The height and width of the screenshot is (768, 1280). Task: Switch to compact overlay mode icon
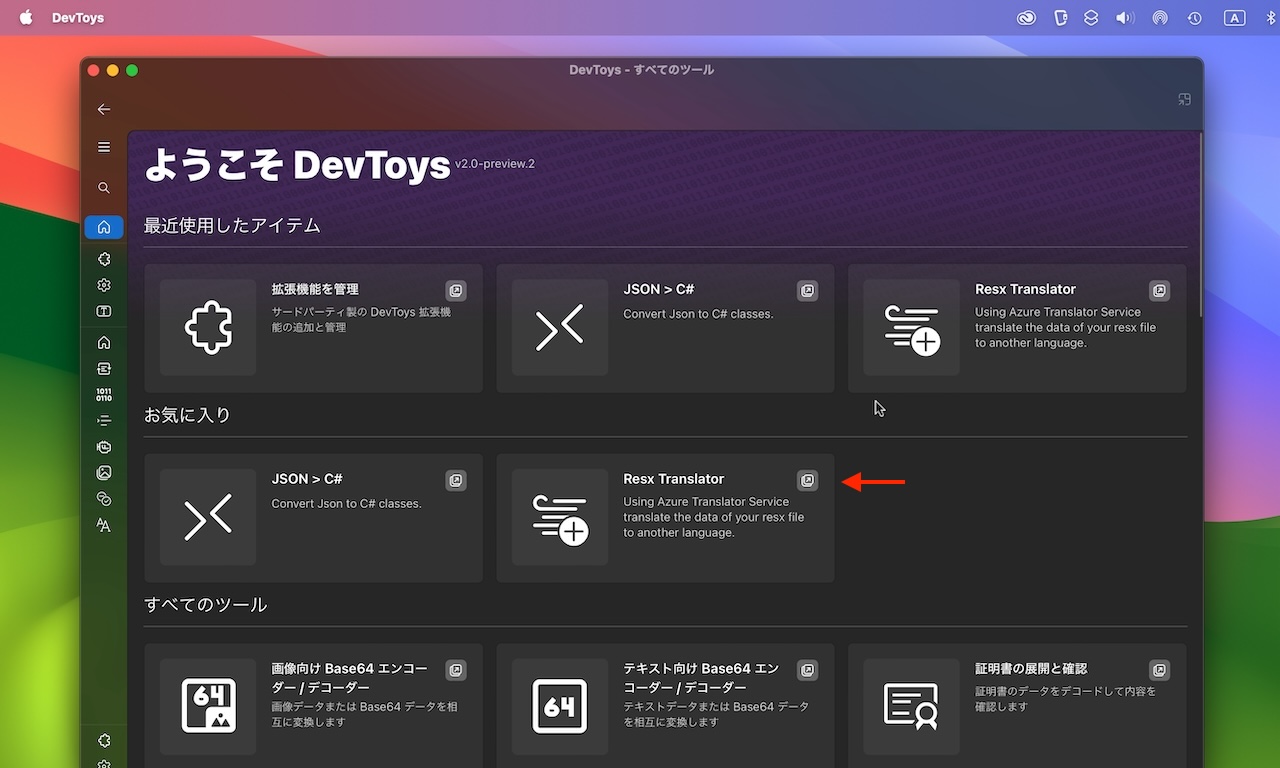[1184, 99]
